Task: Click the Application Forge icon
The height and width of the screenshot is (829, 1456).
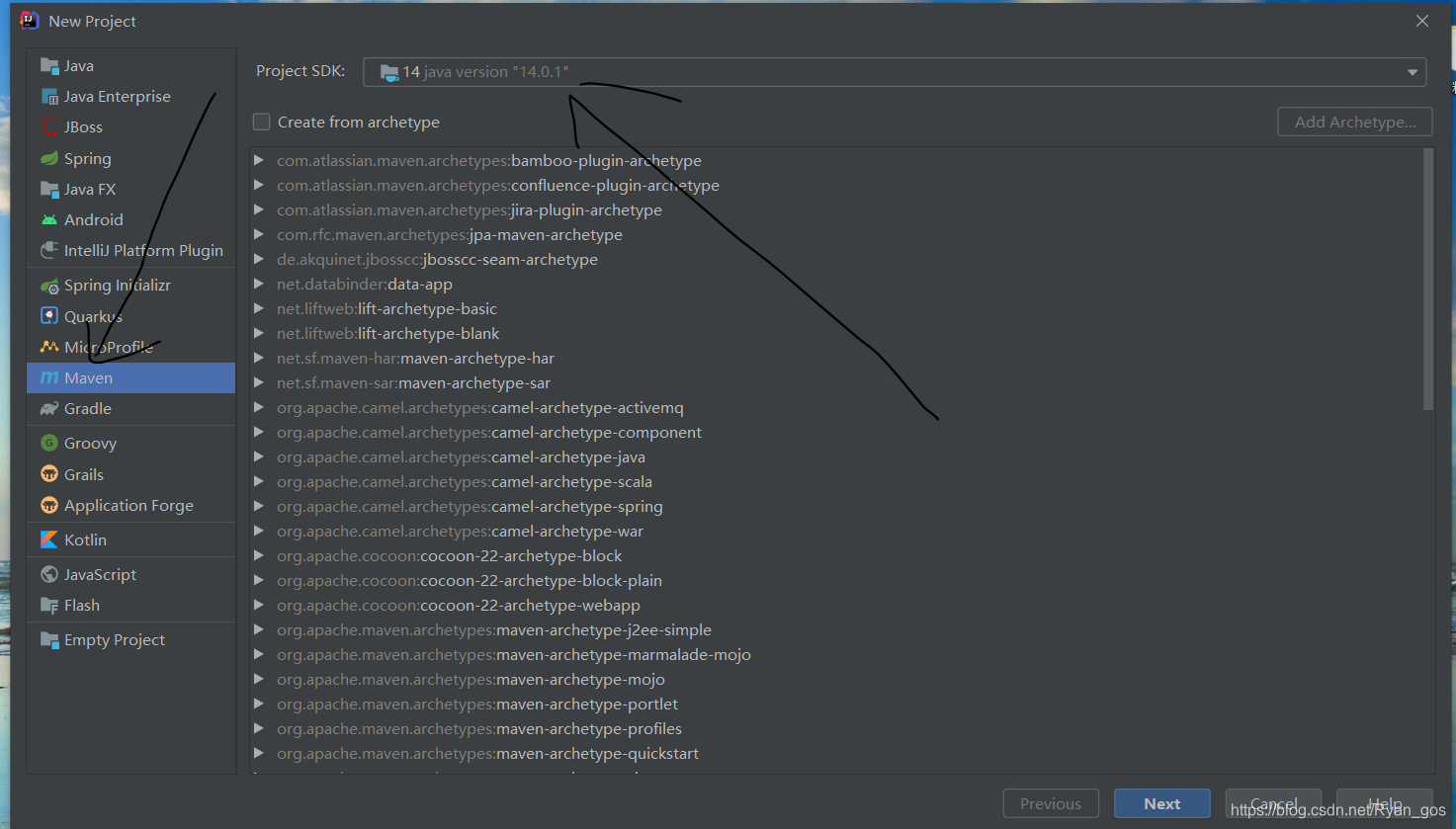Action: click(x=49, y=506)
